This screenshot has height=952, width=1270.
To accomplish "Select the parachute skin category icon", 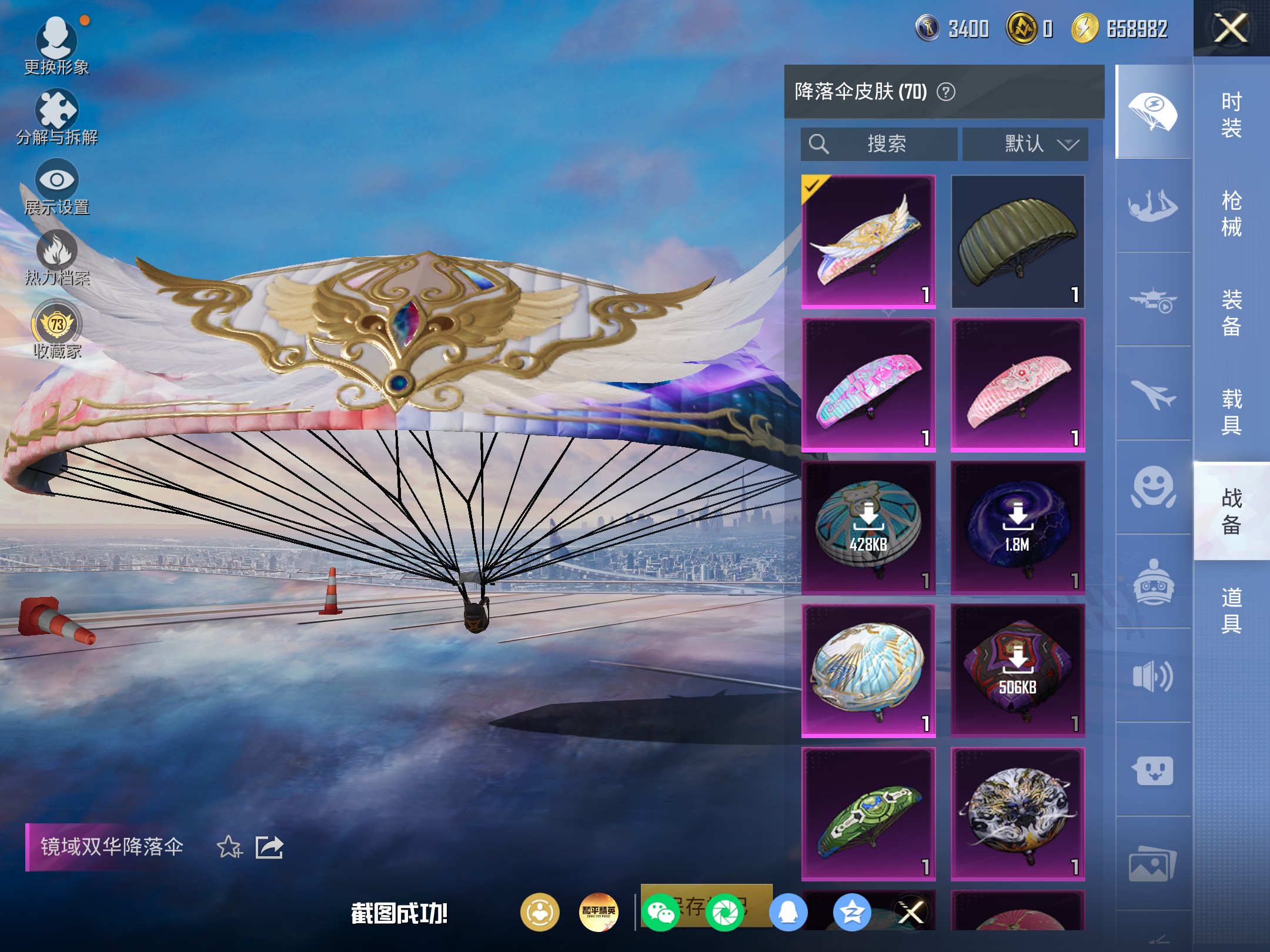I will click(x=1152, y=112).
